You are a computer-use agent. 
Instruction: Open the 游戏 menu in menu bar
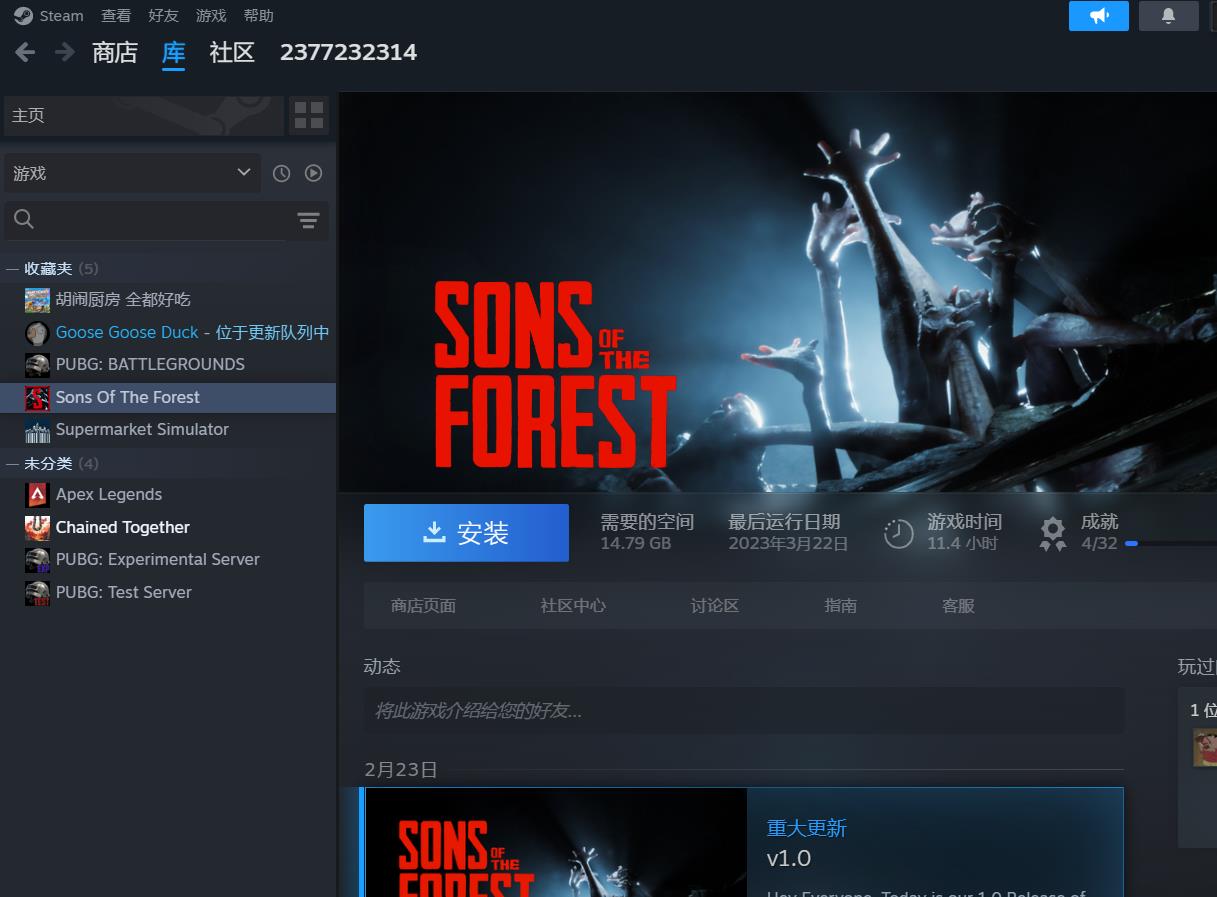pyautogui.click(x=211, y=16)
